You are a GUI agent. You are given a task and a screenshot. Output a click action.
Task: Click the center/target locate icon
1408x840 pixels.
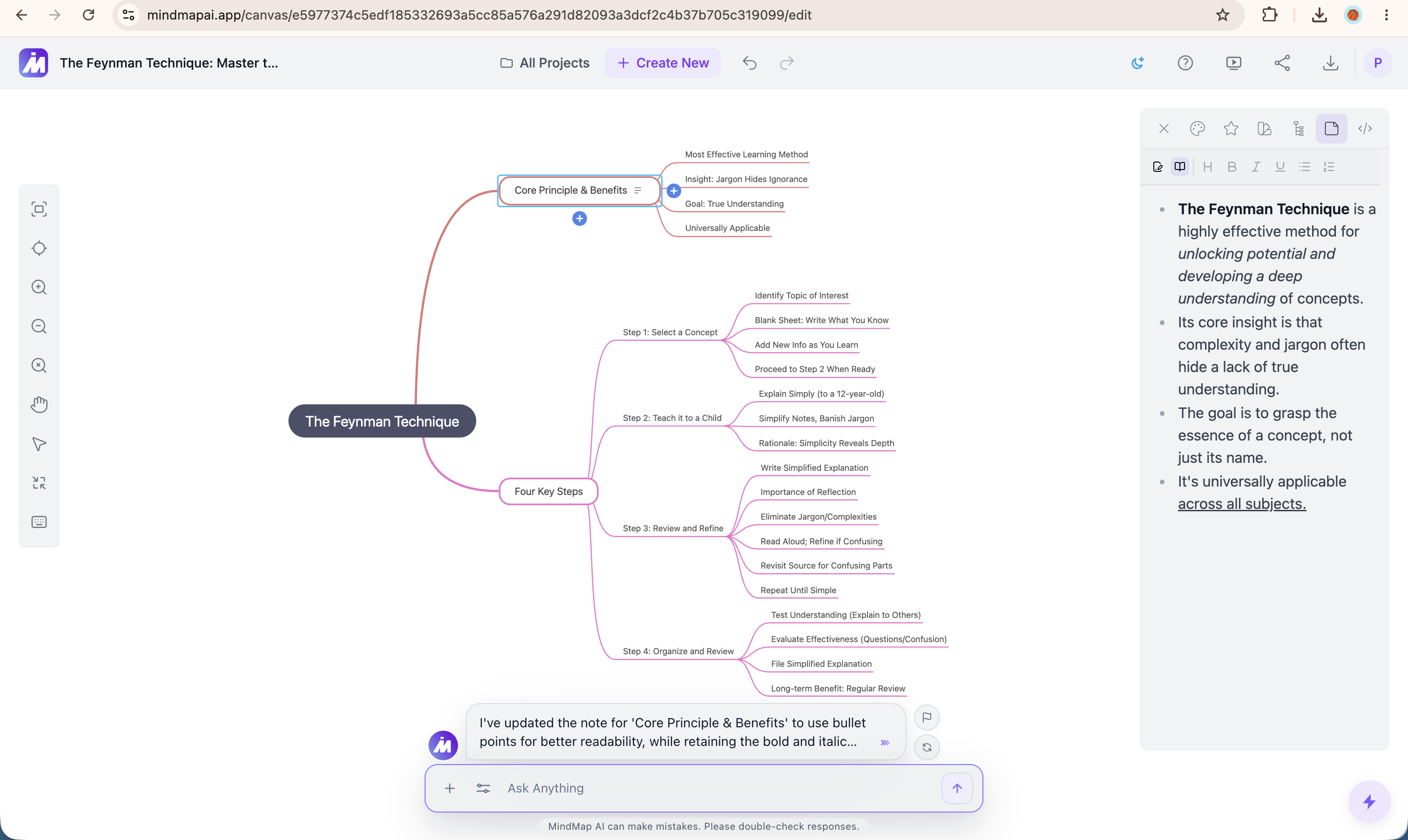pos(39,248)
